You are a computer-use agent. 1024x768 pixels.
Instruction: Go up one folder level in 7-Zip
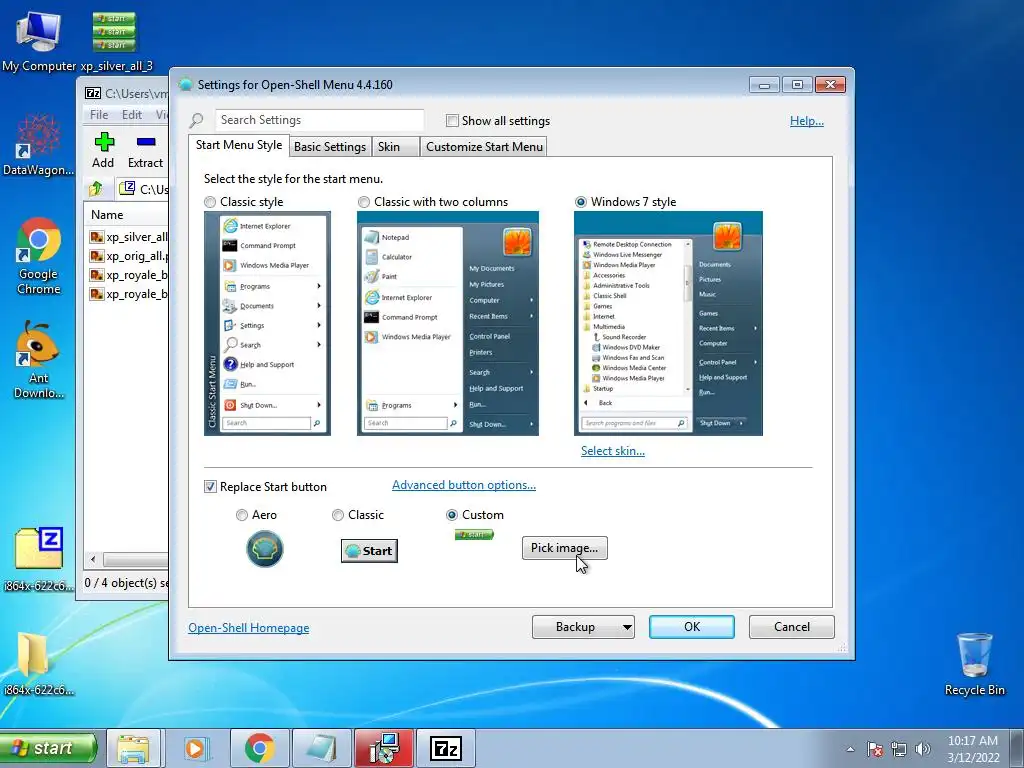pyautogui.click(x=96, y=189)
